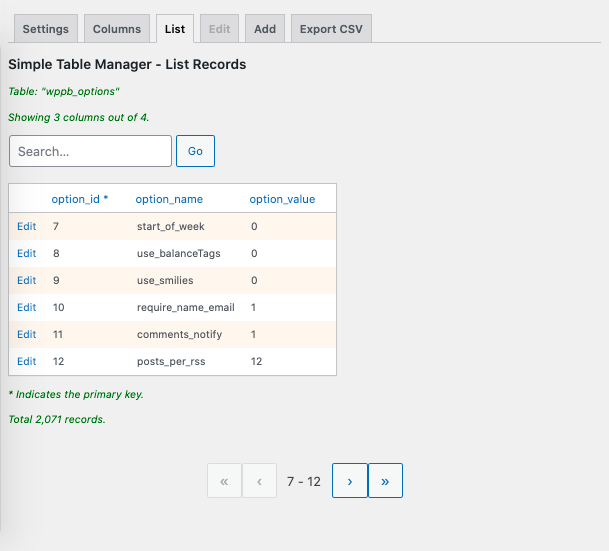Click the start_of_week name cell
Viewport: 609px width, 551px height.
171,226
